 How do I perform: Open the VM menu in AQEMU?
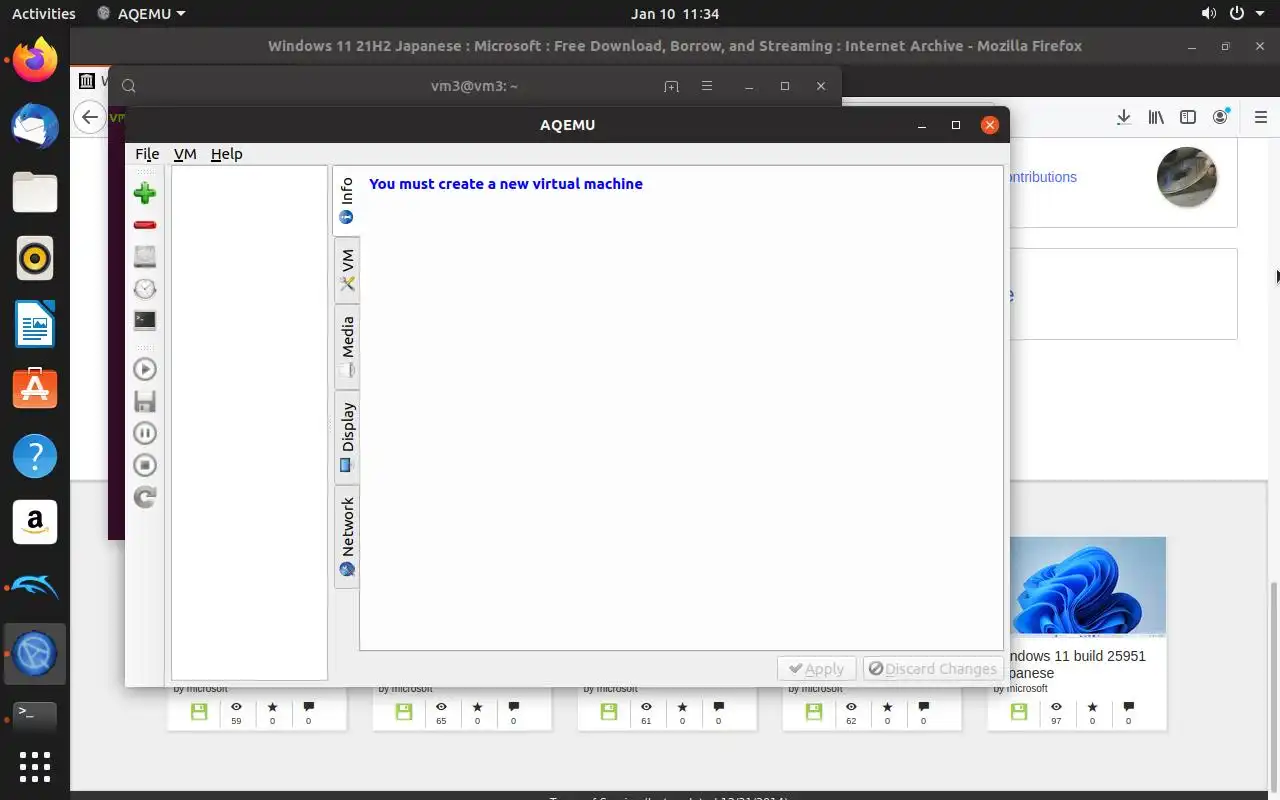tap(185, 154)
